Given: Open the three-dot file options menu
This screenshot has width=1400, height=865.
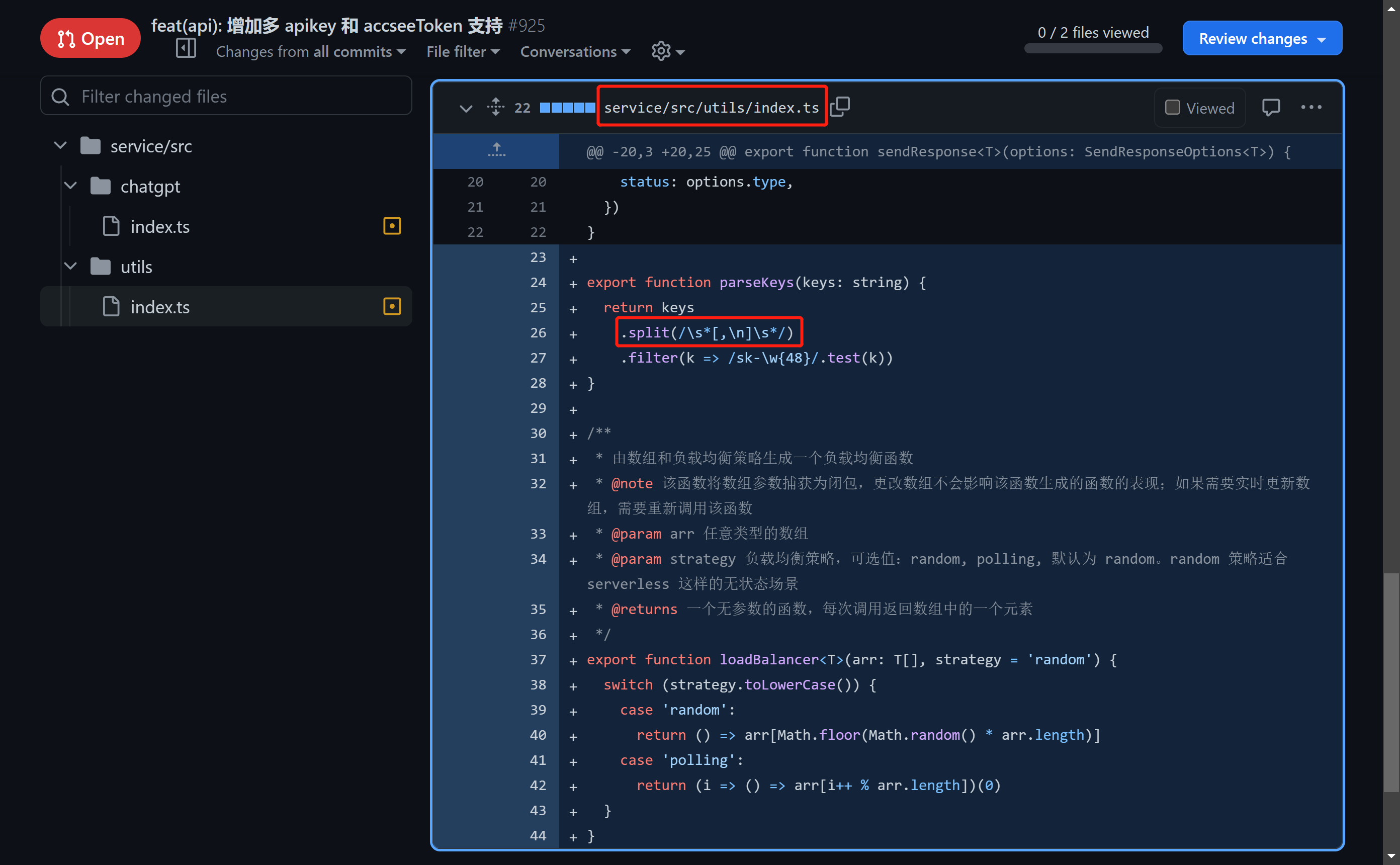Looking at the screenshot, I should tap(1311, 108).
